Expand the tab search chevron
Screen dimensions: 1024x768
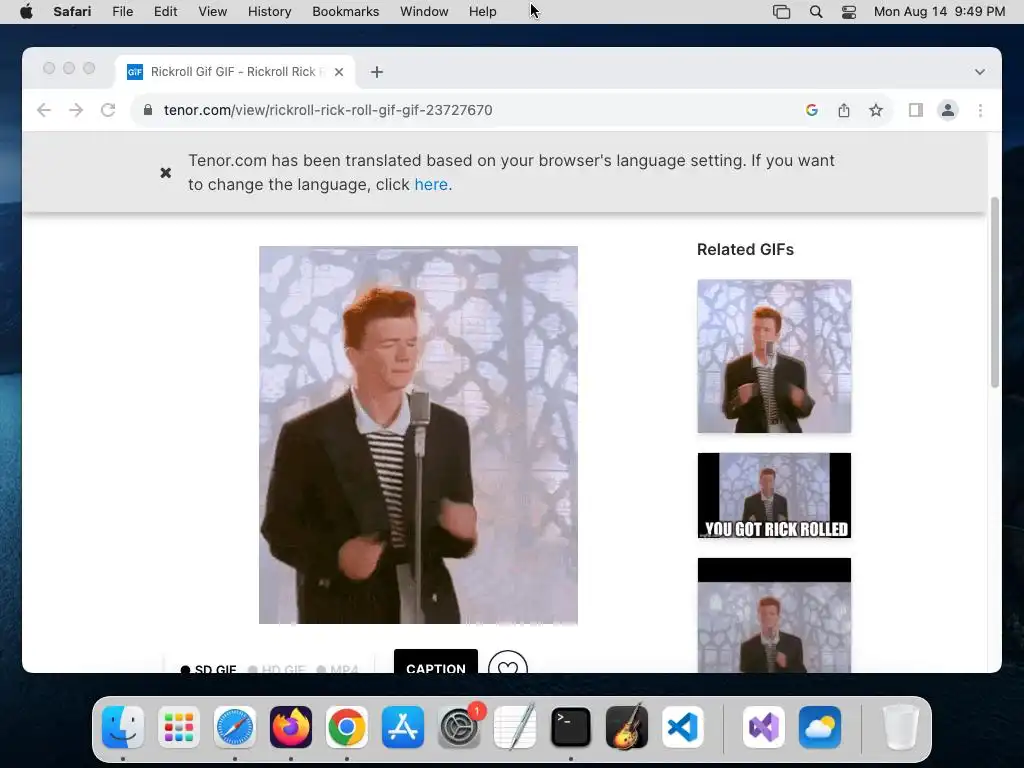click(980, 72)
